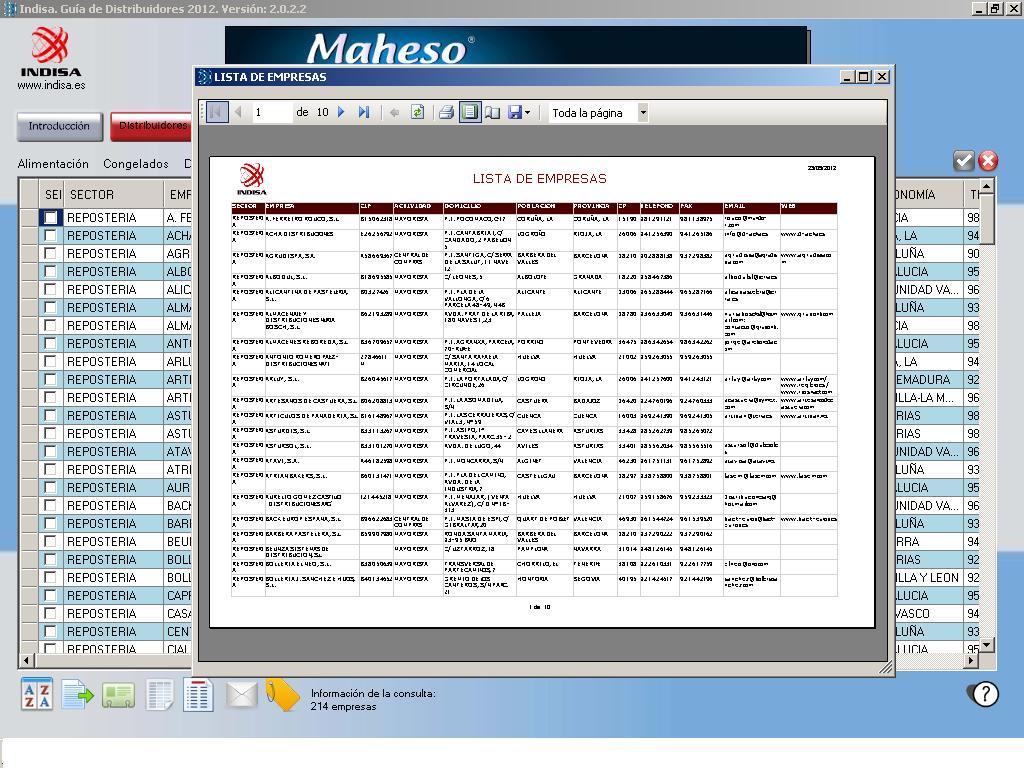Click back-to-parent-report arrow icon
This screenshot has width=1024, height=768.
click(x=394, y=112)
